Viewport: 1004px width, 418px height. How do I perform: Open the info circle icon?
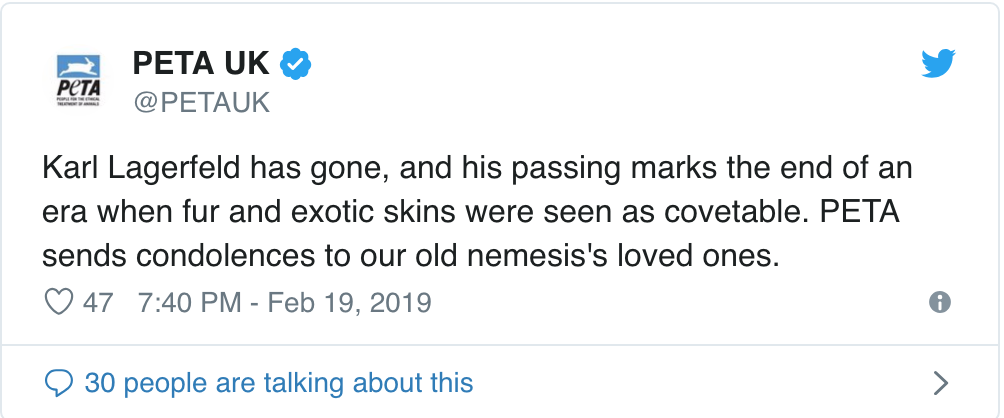pyautogui.click(x=939, y=301)
